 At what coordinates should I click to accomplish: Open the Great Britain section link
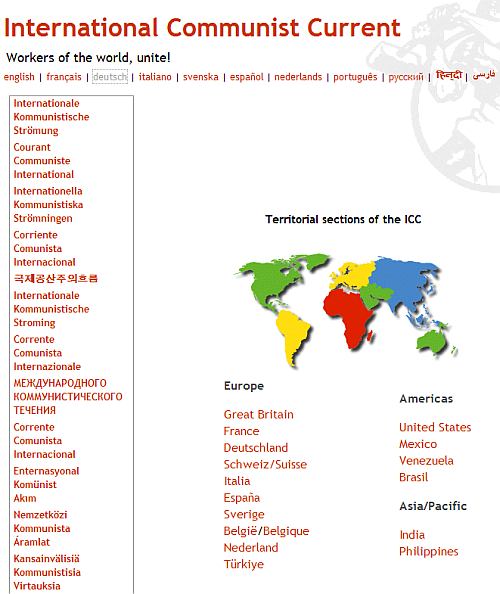258,414
